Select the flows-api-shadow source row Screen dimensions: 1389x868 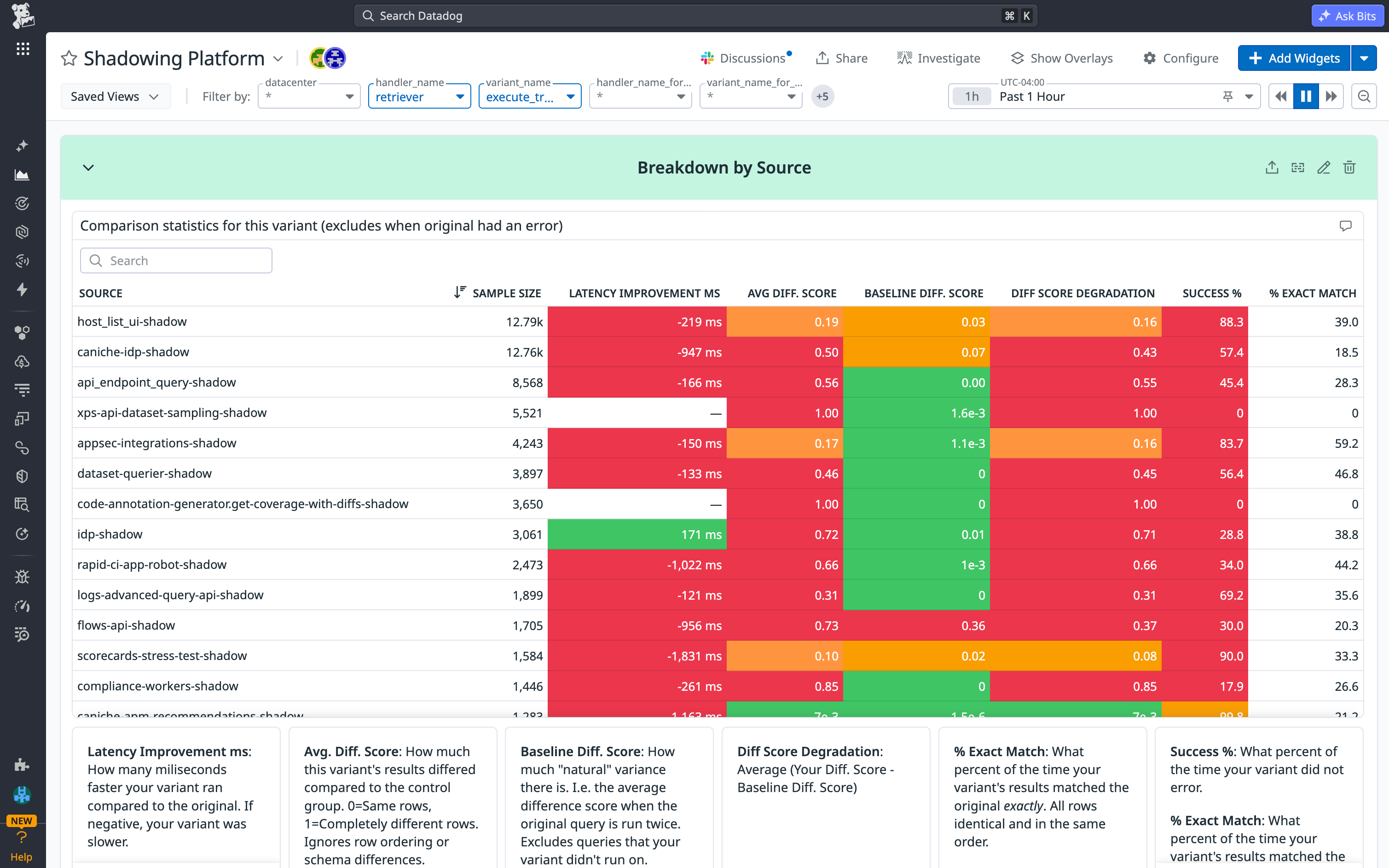tap(718, 625)
